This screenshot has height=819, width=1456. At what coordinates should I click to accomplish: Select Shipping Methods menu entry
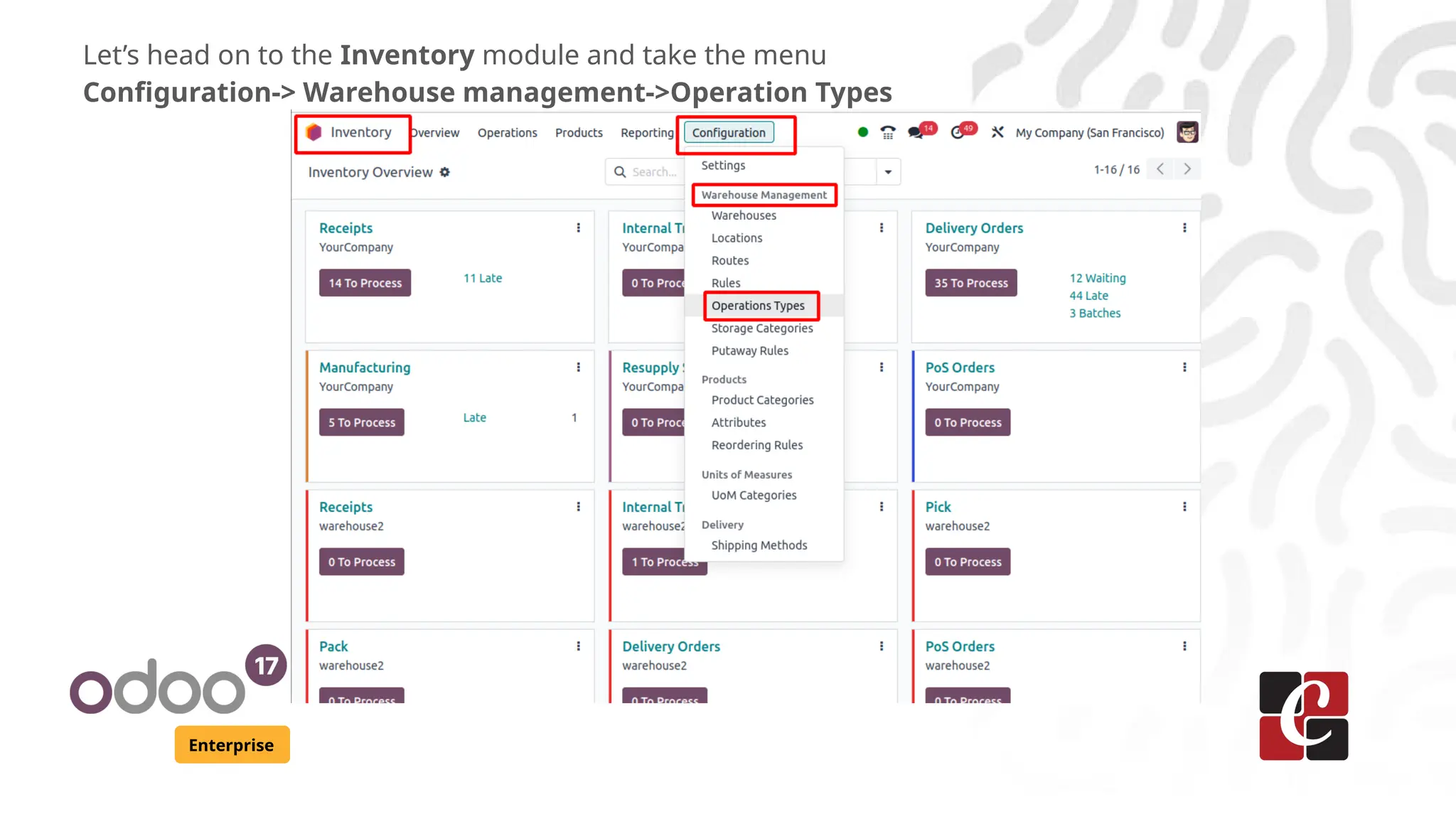click(759, 545)
